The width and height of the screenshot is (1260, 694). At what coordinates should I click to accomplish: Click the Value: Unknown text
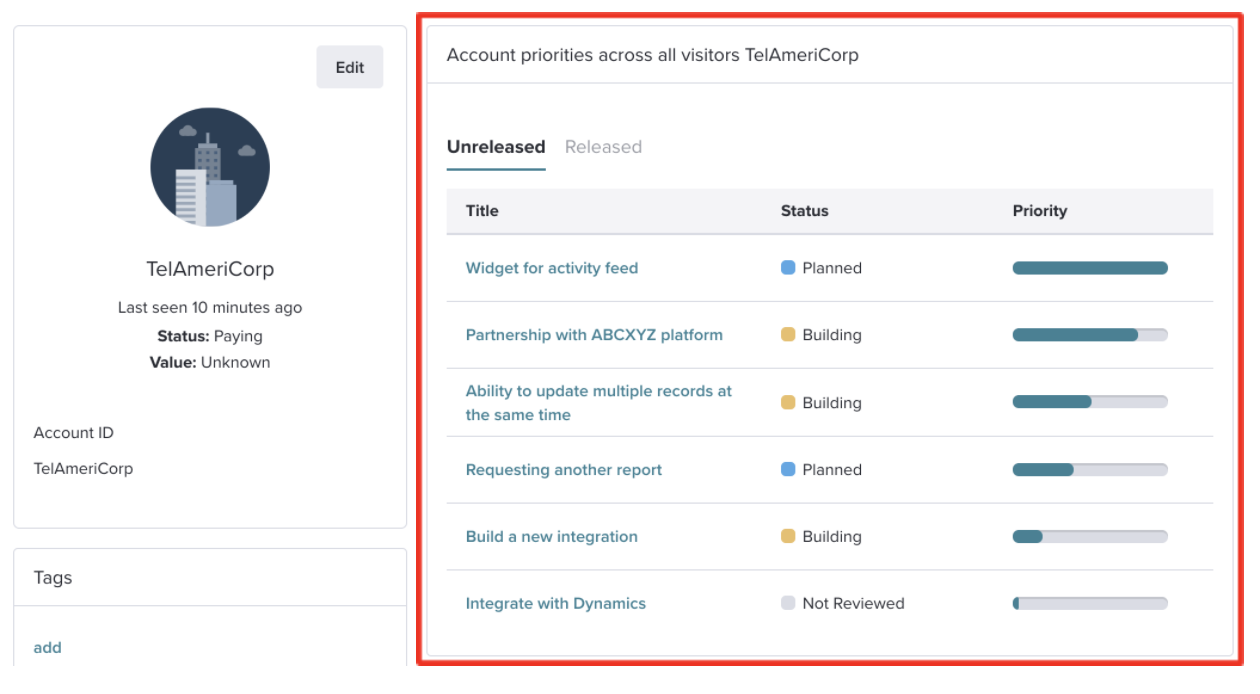coord(210,362)
